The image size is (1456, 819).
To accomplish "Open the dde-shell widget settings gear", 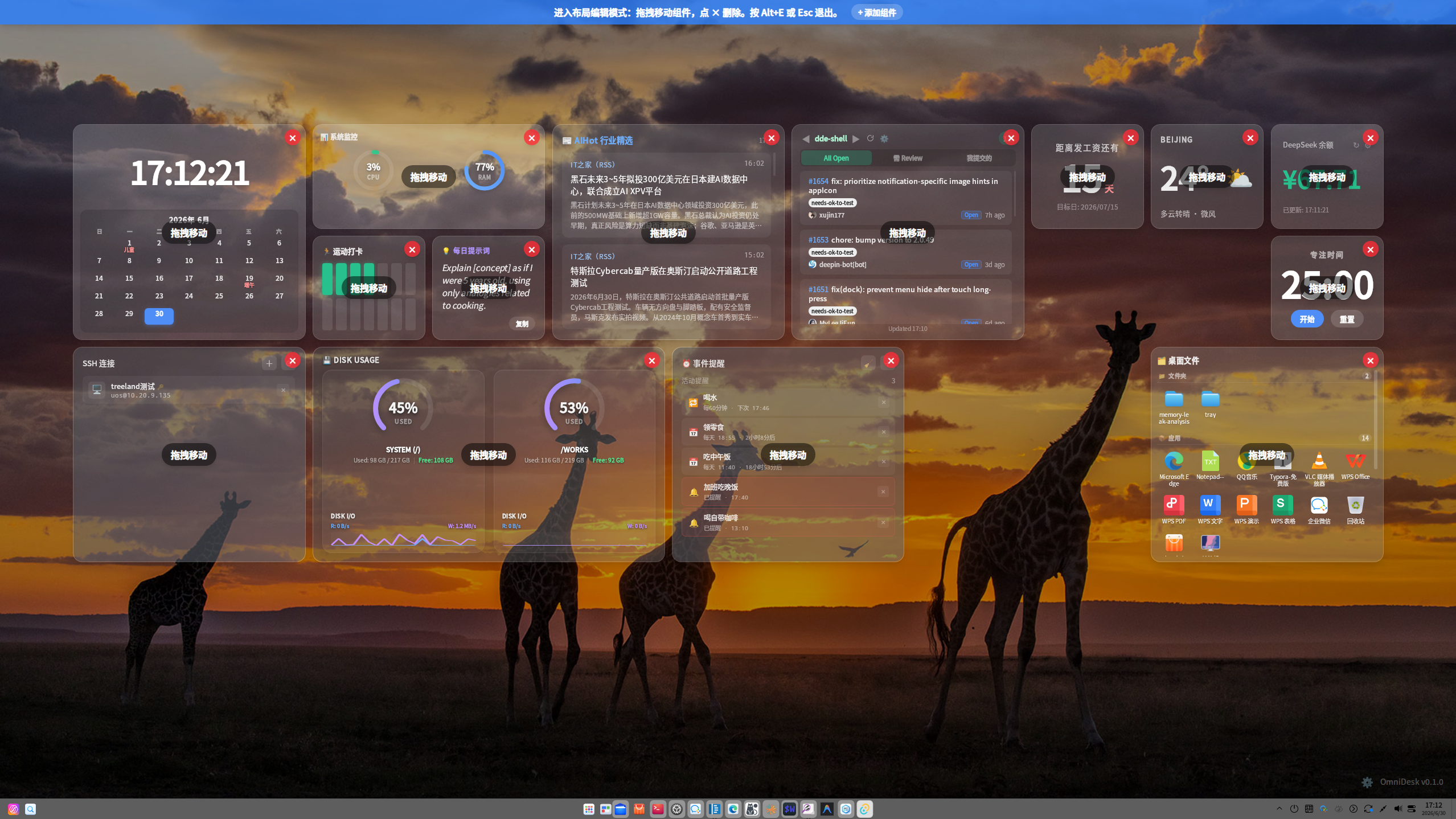I will [884, 138].
